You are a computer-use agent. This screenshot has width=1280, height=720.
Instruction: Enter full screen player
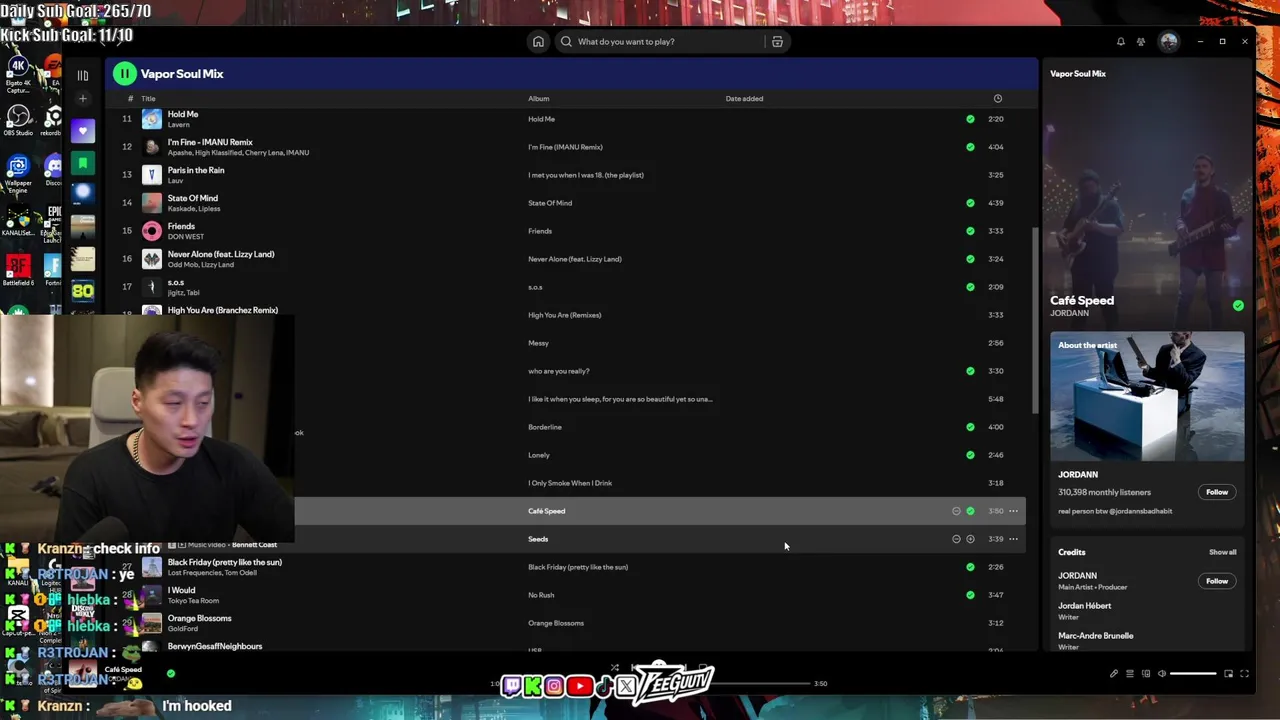[1244, 674]
